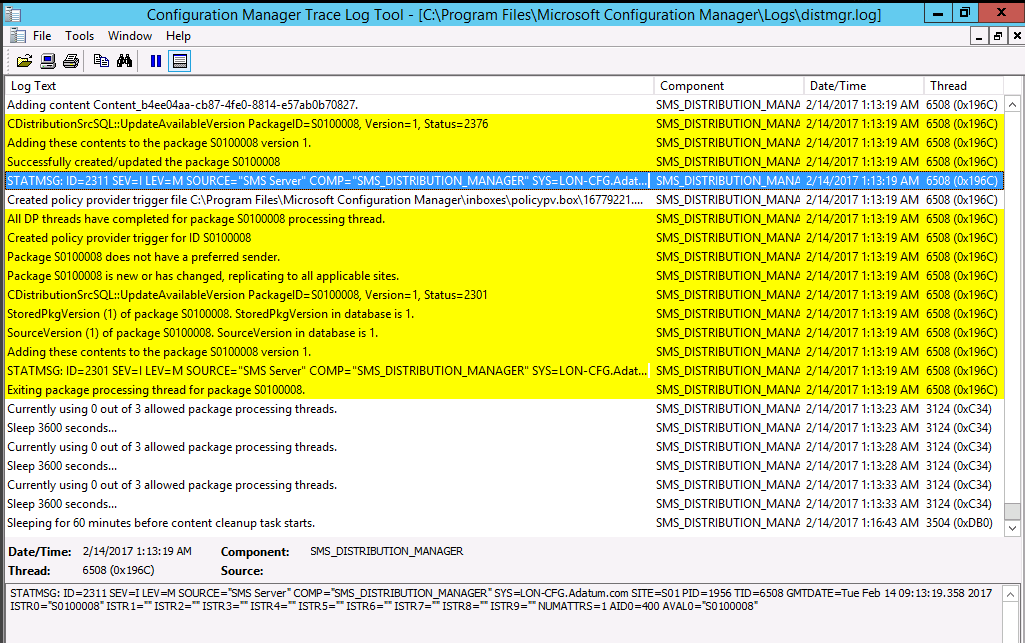1025x643 pixels.
Task: Pause log updating with the pause icon
Action: [155, 61]
